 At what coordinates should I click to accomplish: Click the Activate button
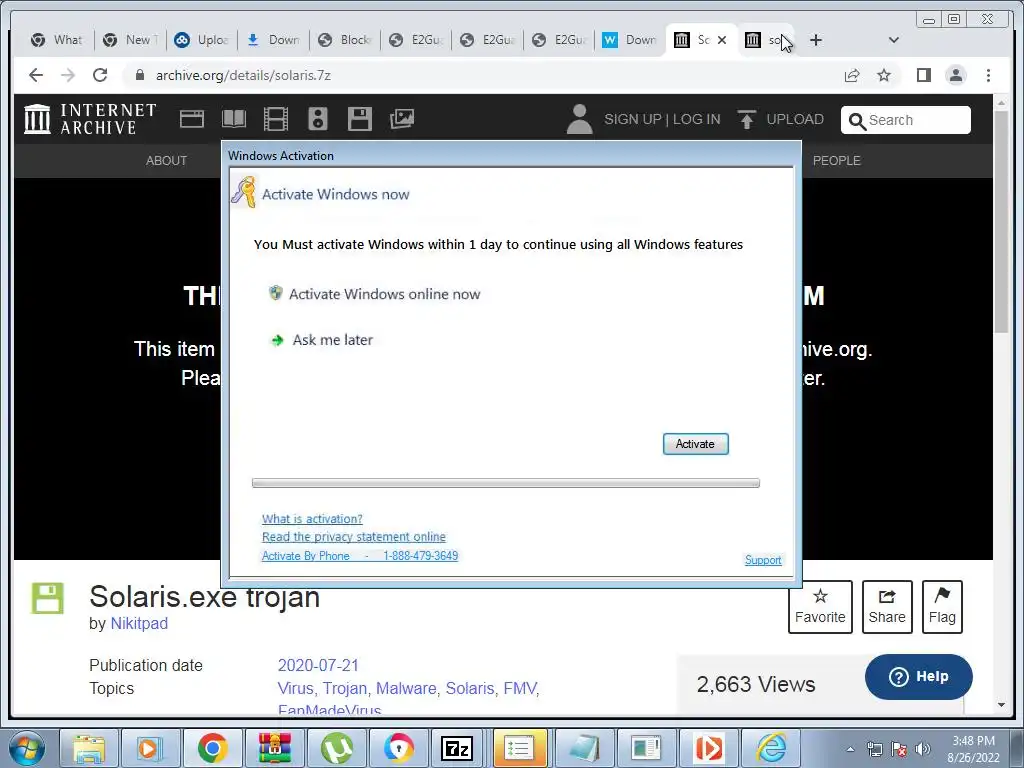click(x=696, y=444)
